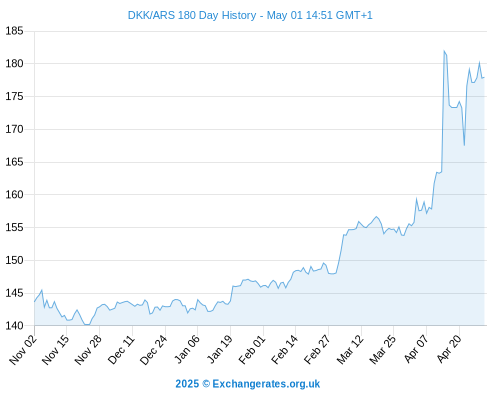Viewport: 495px width, 400px height.
Task: Click the 185 y-axis value label
Action: point(14,31)
